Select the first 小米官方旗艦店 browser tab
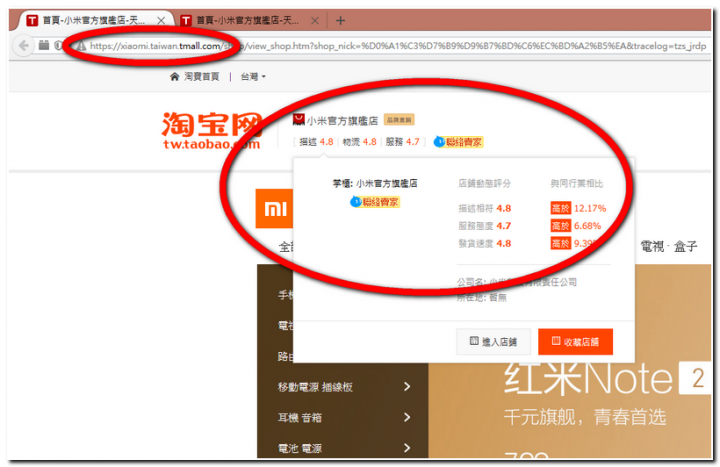This screenshot has height=467, width=720. pyautogui.click(x=94, y=21)
